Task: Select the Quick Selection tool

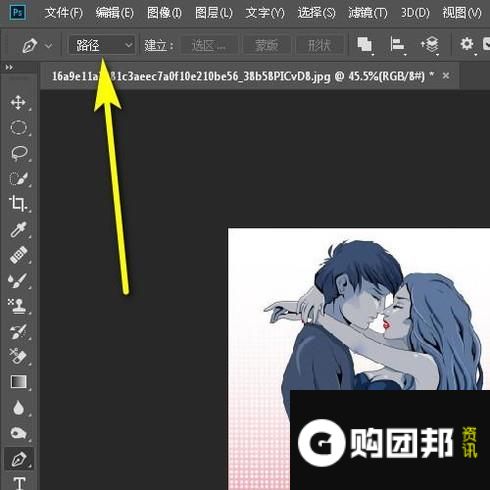Action: tap(18, 179)
